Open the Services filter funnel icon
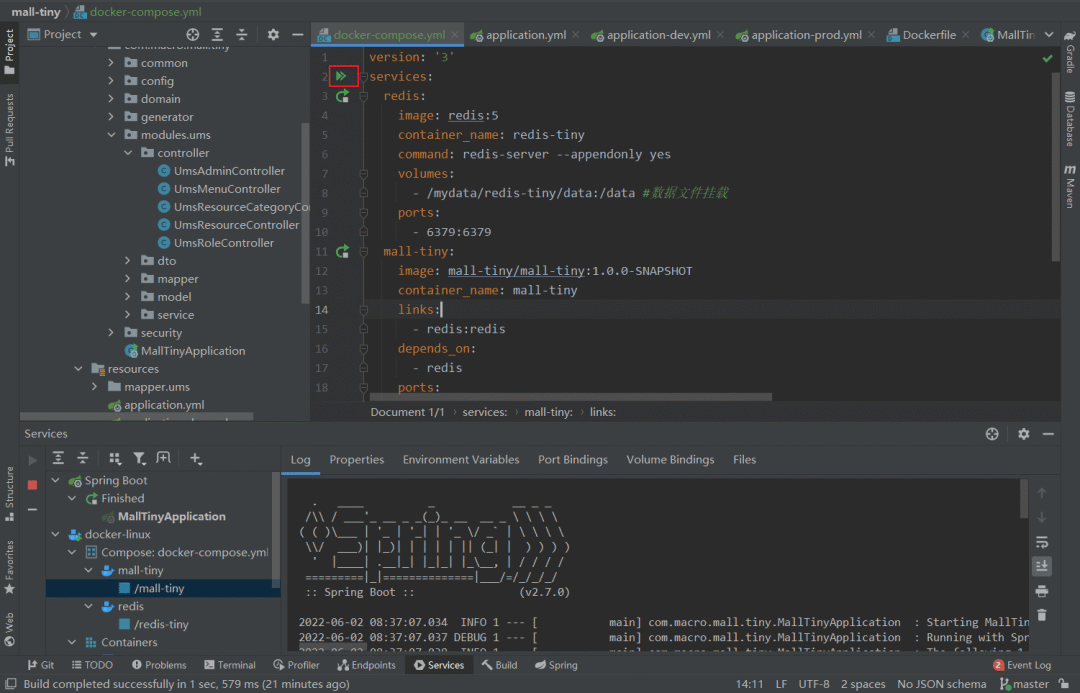 point(139,458)
